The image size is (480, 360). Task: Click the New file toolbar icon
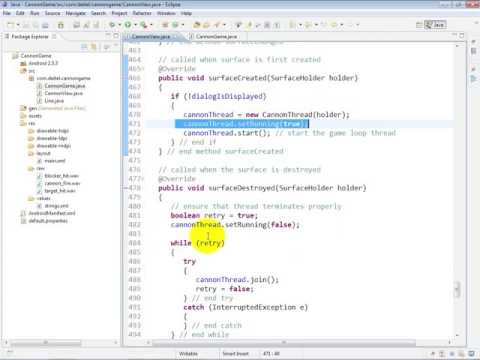click(x=10, y=25)
